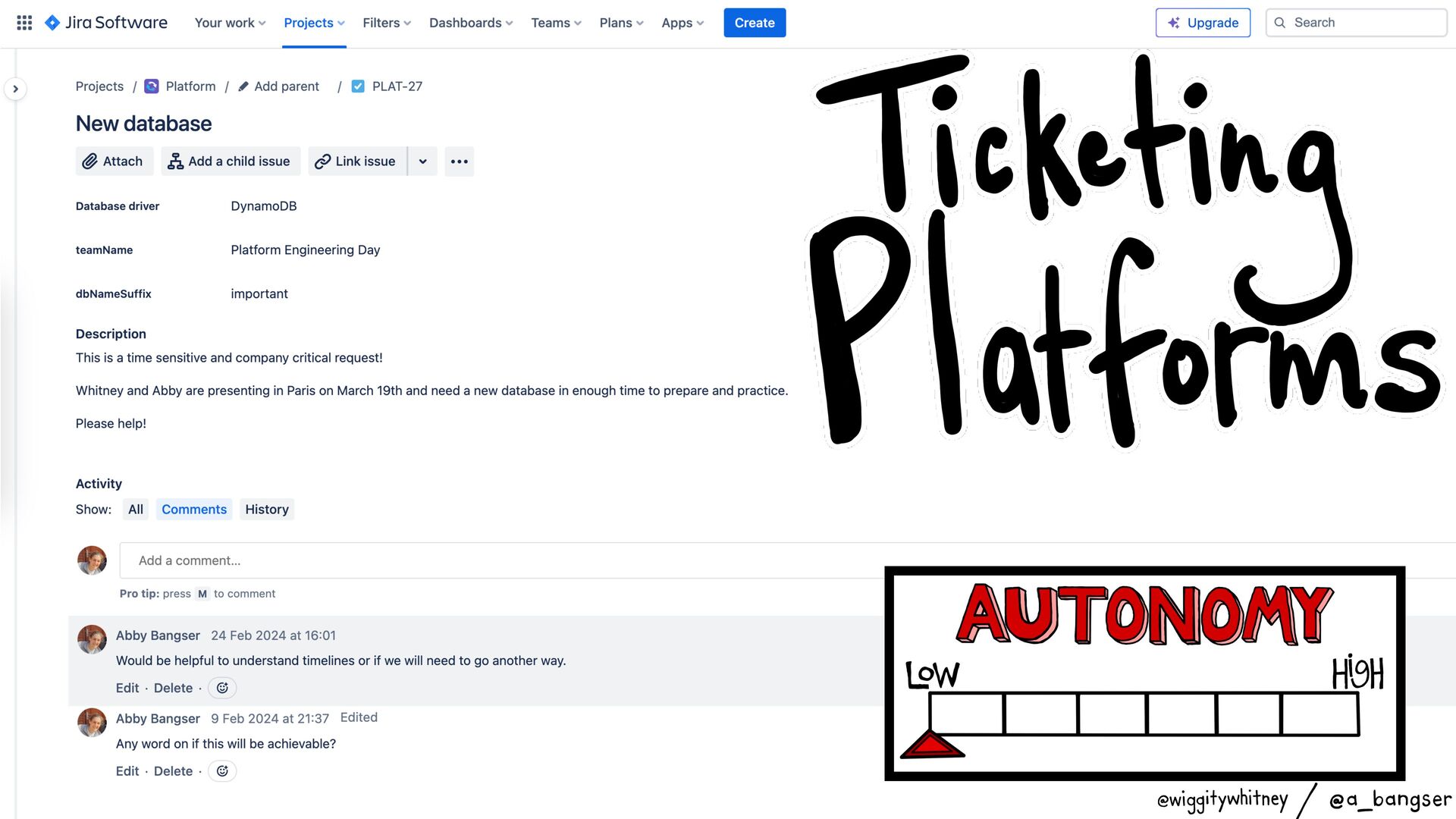
Task: Click the Jira Software logo
Action: [106, 23]
